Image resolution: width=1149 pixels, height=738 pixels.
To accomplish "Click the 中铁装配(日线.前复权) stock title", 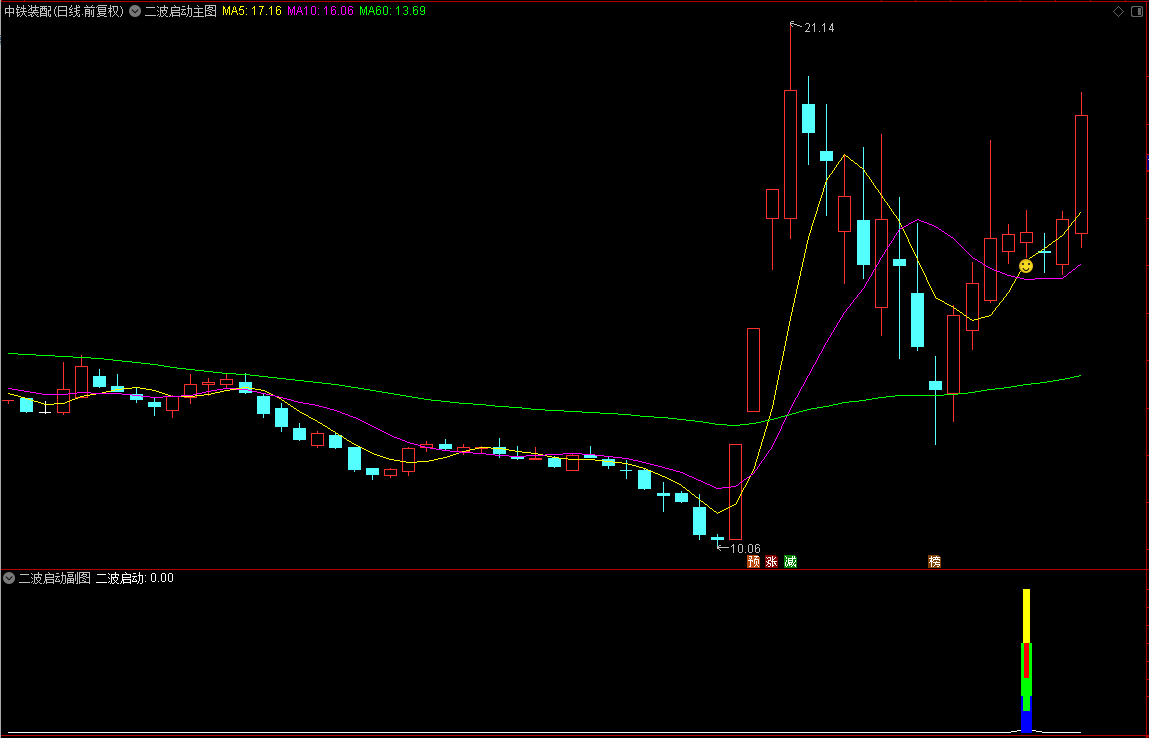I will 64,11.
